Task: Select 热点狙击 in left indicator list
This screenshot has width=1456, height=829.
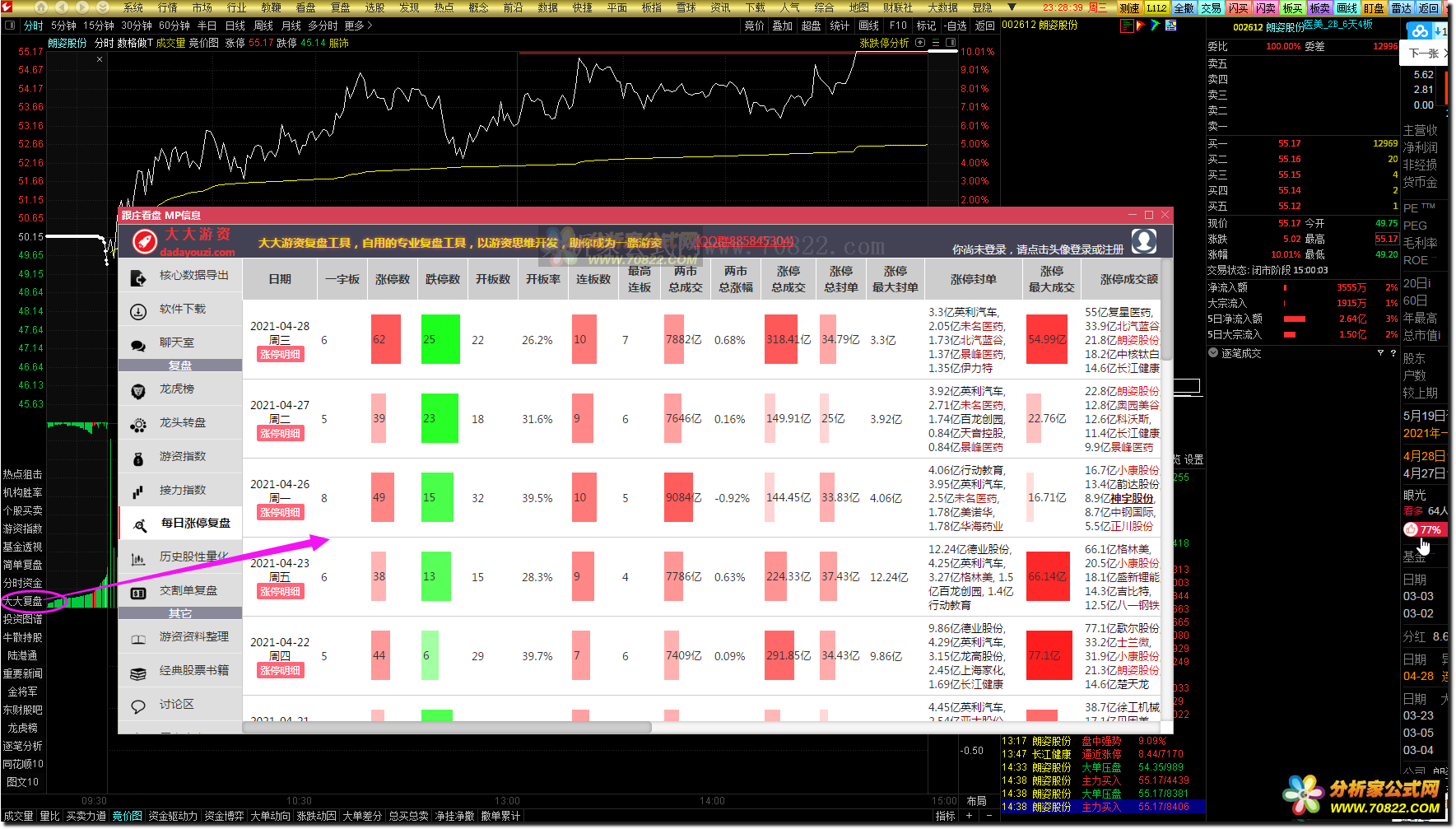Action: pos(23,474)
